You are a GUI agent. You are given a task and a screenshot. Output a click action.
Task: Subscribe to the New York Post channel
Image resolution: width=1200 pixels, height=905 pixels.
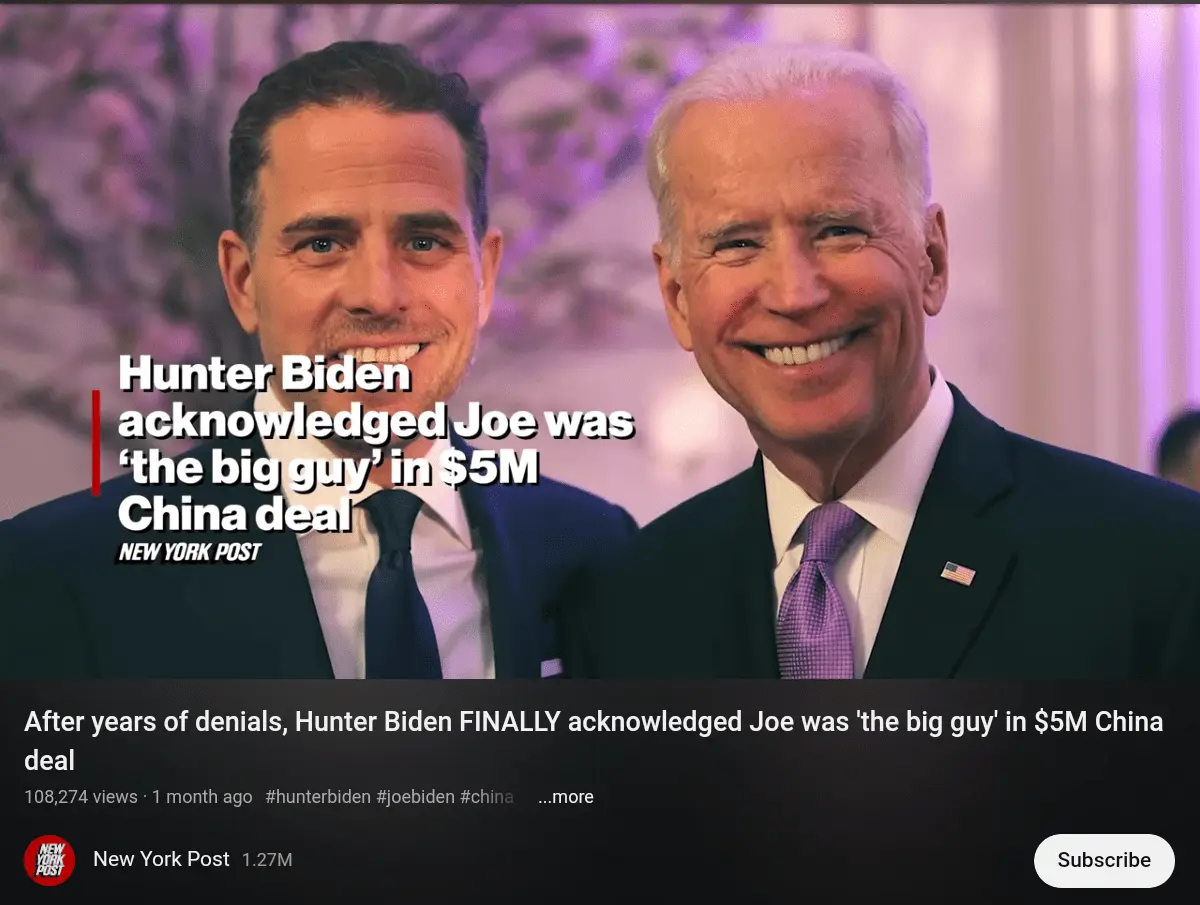(1104, 860)
